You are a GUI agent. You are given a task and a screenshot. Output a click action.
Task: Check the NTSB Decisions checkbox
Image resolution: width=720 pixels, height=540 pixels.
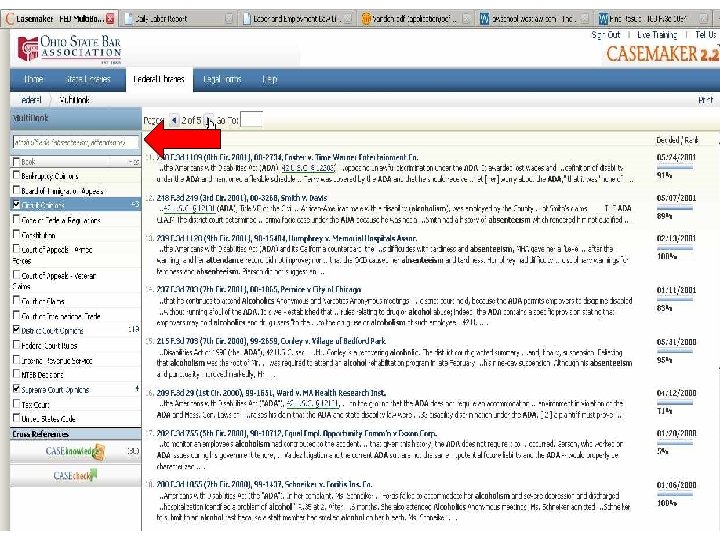coord(17,374)
